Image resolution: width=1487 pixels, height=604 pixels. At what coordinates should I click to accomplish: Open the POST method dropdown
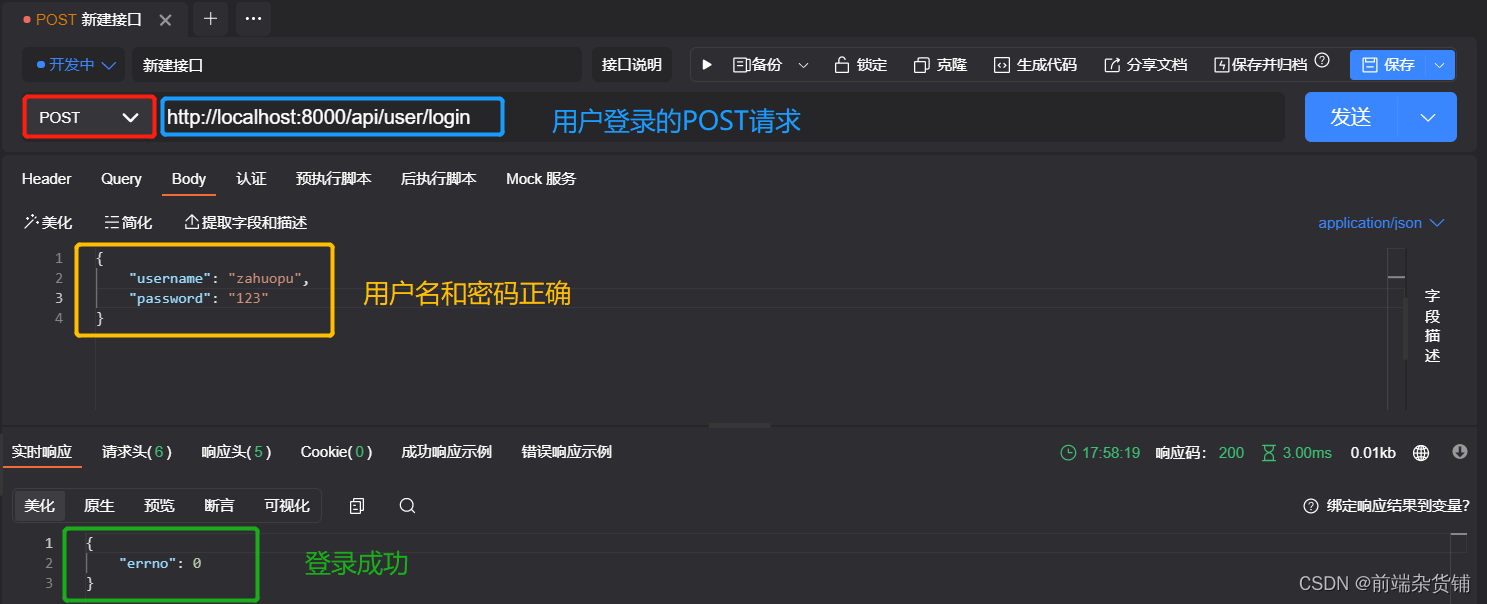(88, 117)
